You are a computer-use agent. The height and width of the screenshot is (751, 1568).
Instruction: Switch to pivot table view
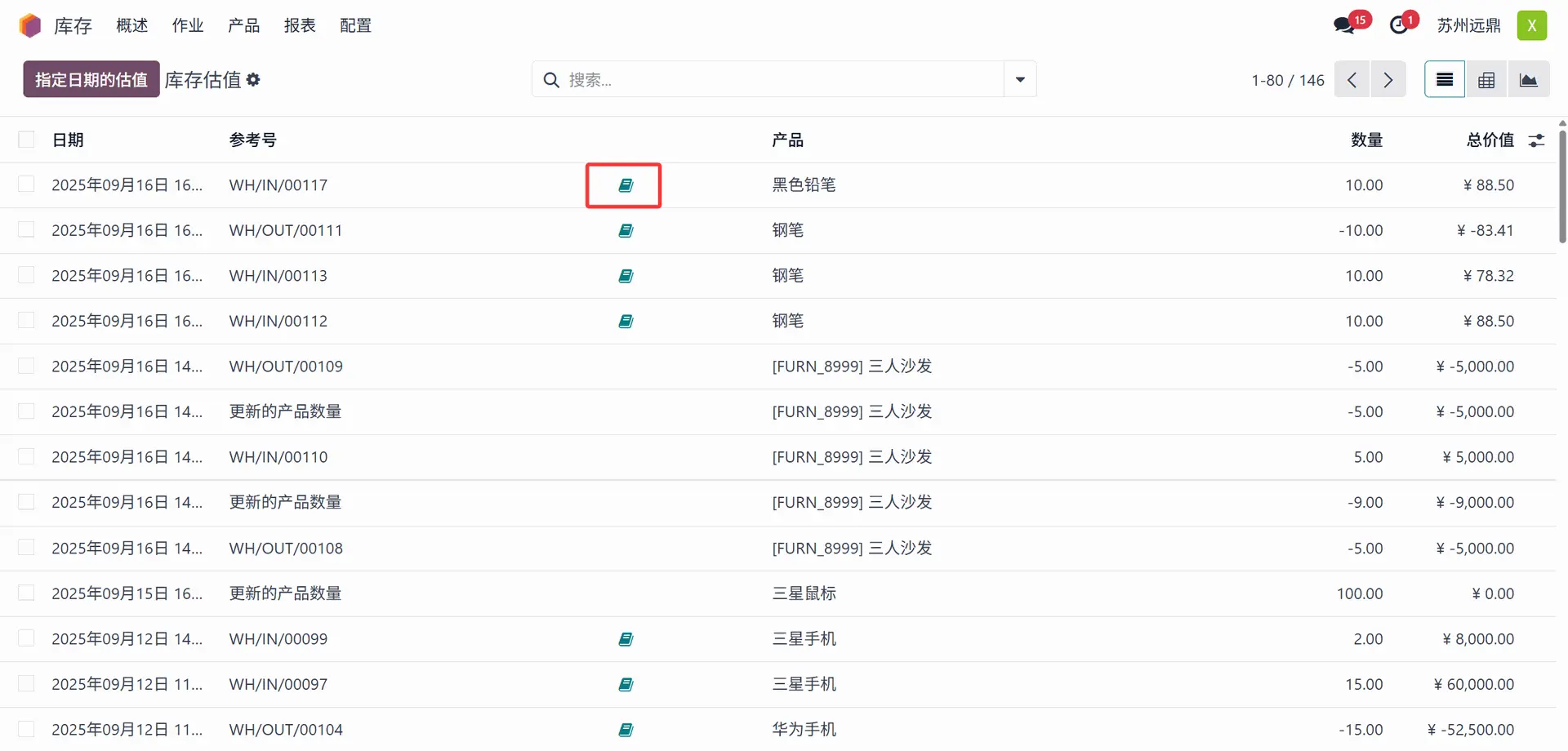(x=1486, y=80)
